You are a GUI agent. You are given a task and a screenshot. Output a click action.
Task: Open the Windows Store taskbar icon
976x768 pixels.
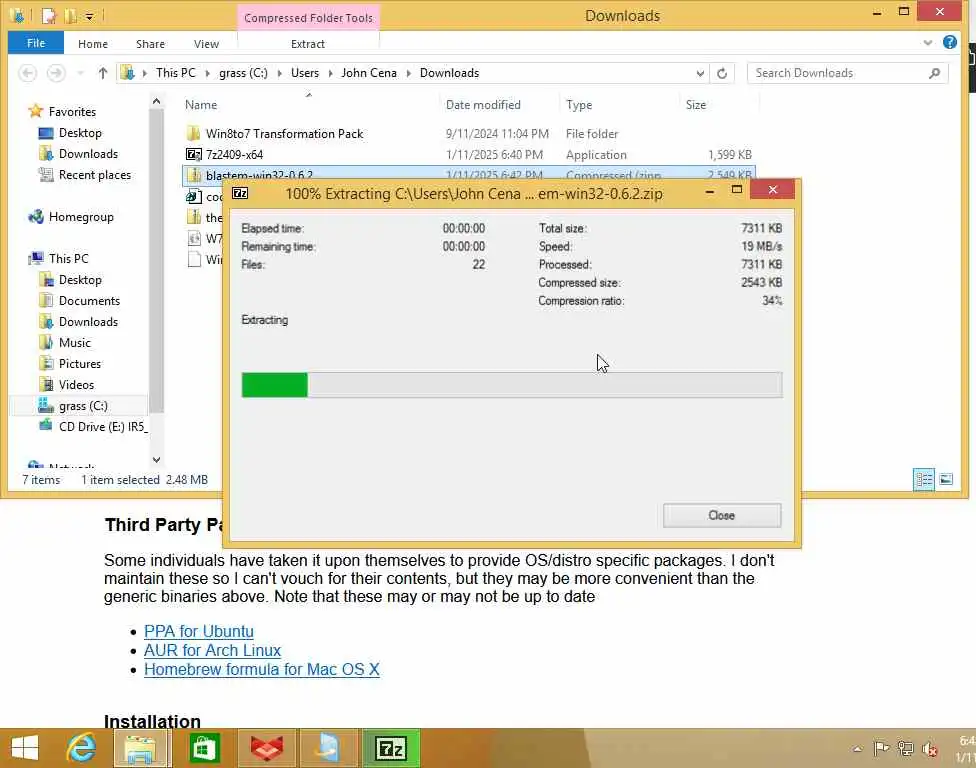(x=204, y=748)
